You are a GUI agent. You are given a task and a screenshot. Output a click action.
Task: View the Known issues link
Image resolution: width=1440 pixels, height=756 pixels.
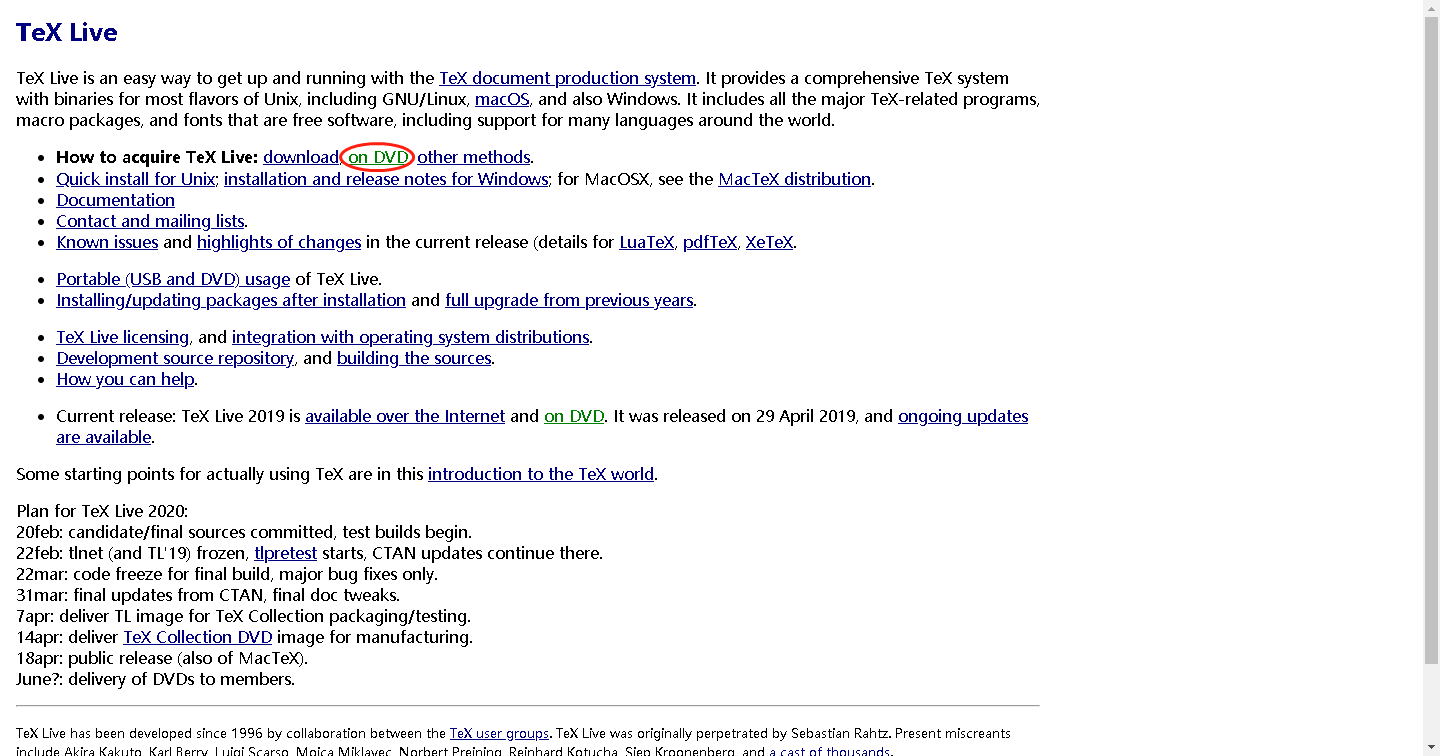(107, 242)
